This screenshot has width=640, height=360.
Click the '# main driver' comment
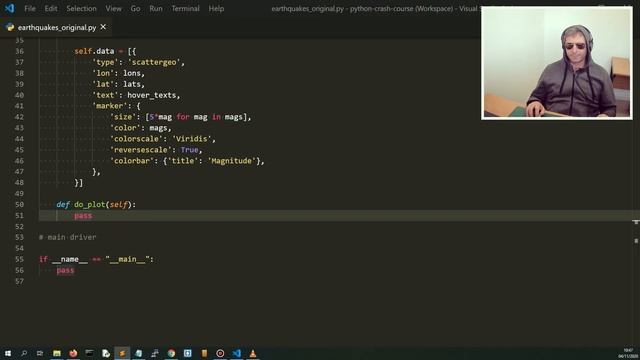coord(68,237)
